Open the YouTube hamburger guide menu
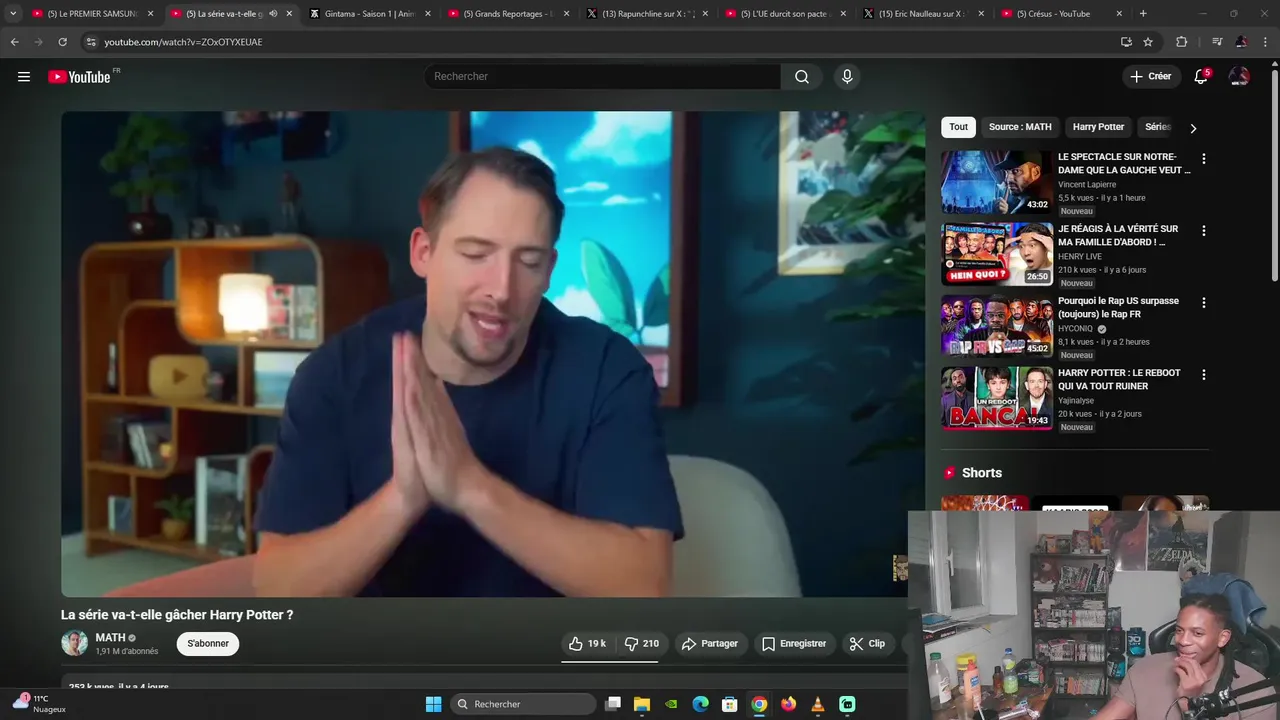1280x720 pixels. 24,77
